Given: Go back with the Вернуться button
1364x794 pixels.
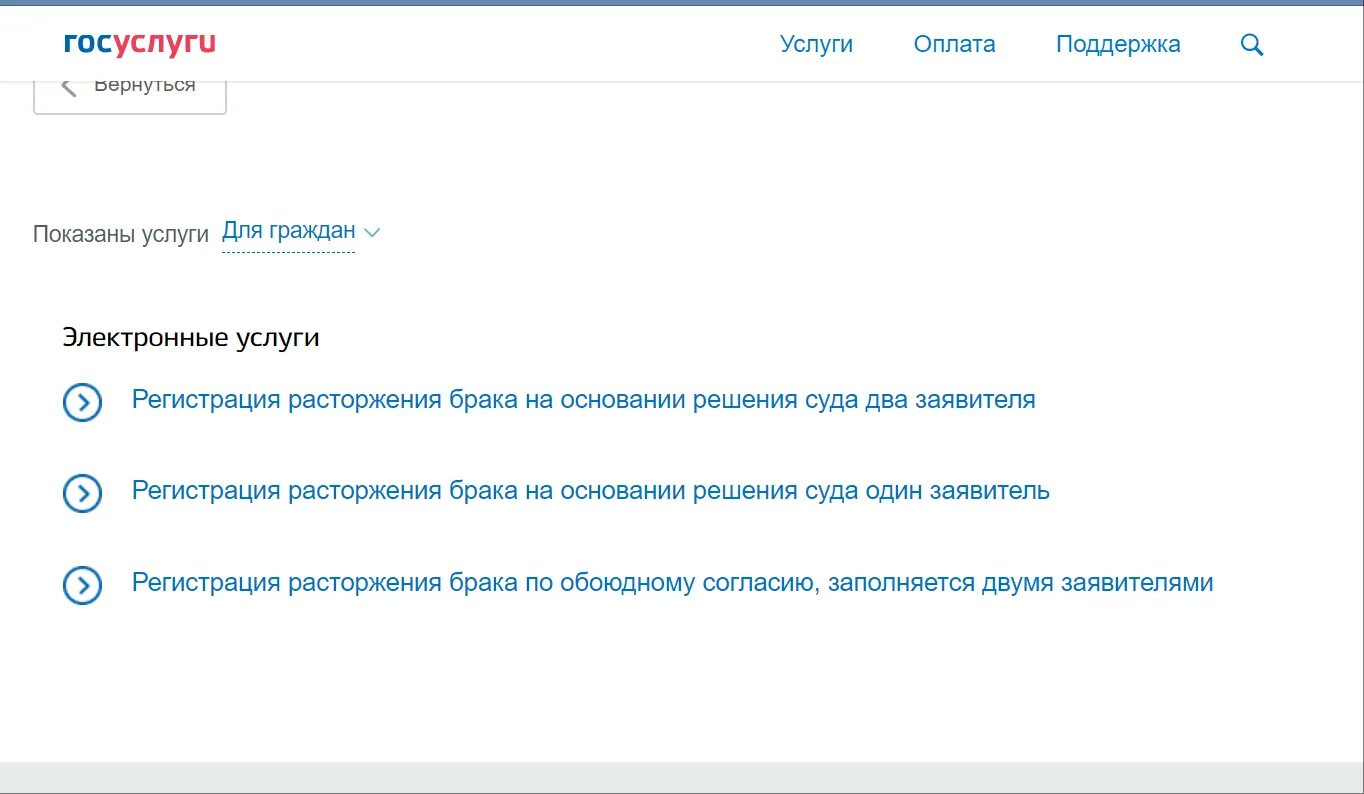Looking at the screenshot, I should (x=130, y=97).
